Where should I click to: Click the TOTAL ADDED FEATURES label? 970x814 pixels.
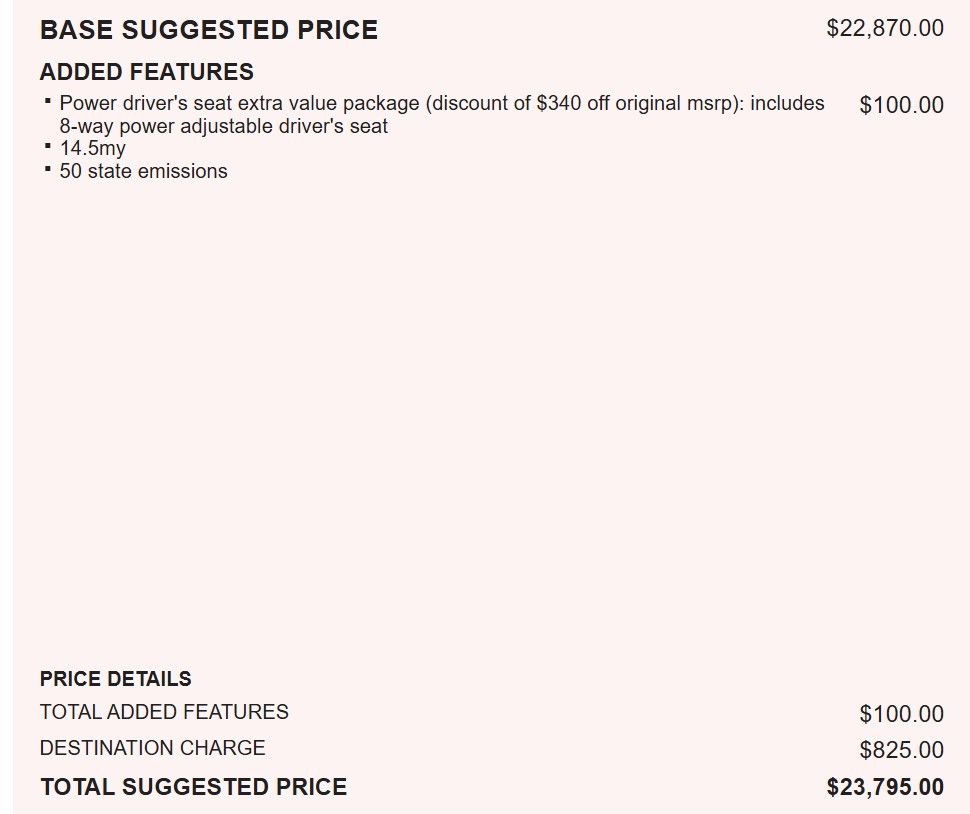[x=164, y=712]
